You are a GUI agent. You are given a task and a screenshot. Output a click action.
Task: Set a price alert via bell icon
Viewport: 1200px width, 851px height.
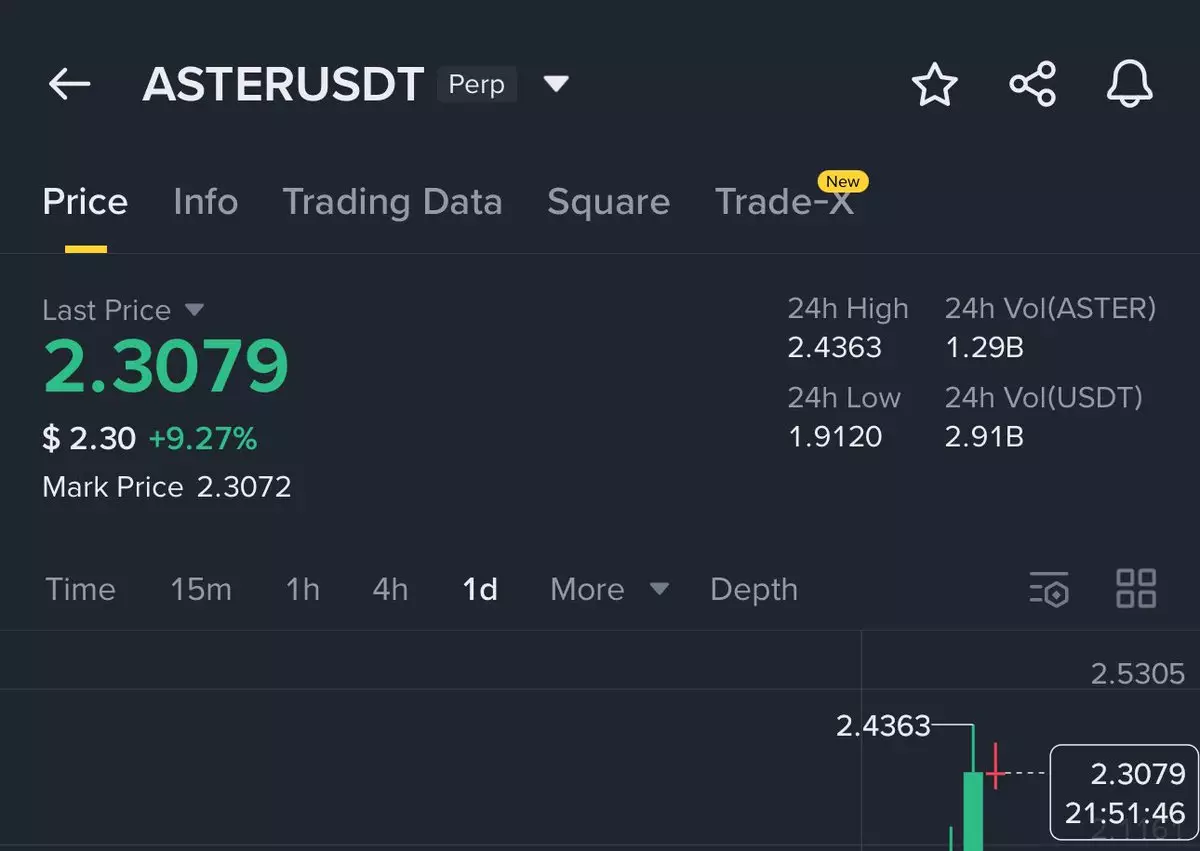1130,85
